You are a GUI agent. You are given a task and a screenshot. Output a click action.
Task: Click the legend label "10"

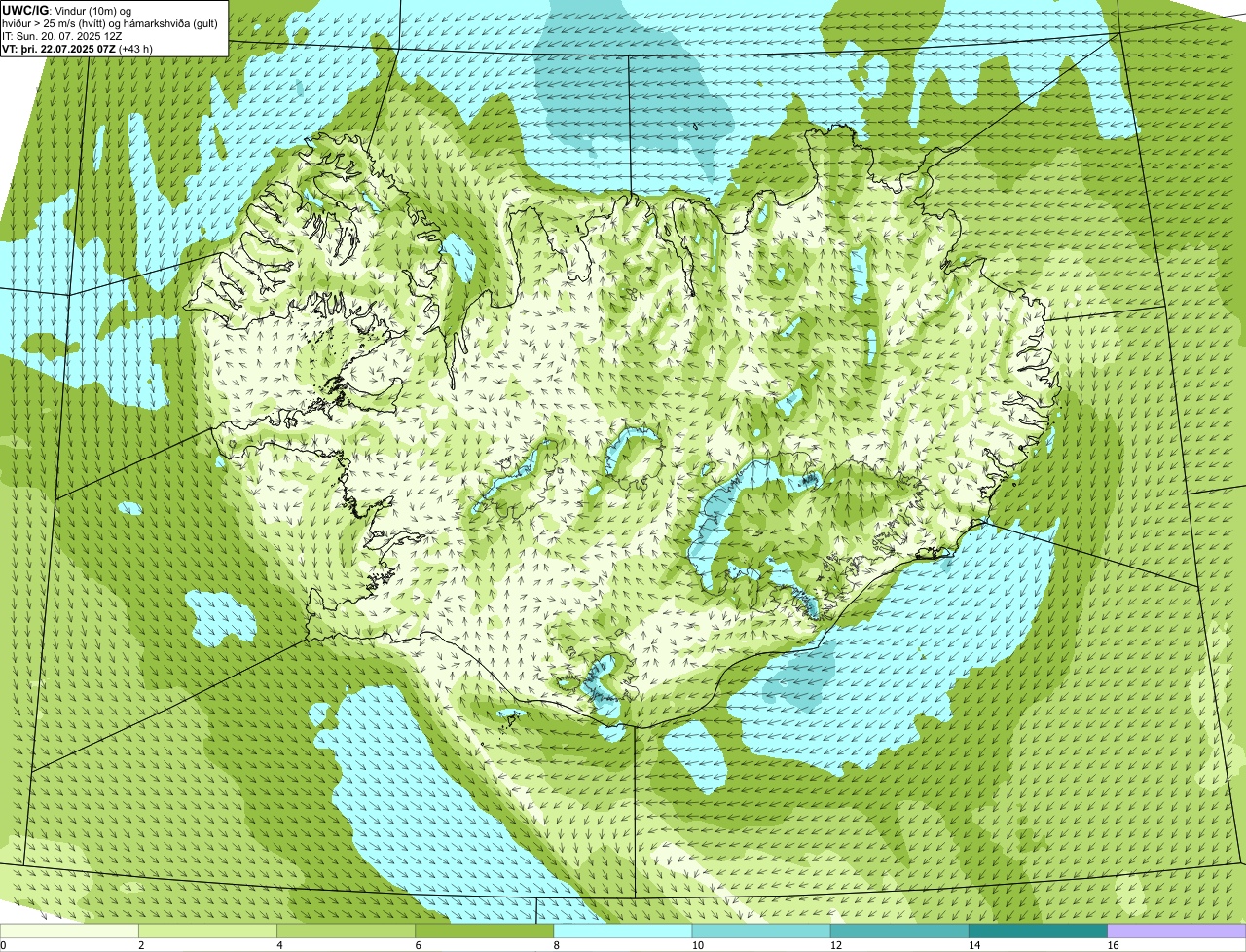pos(697,945)
